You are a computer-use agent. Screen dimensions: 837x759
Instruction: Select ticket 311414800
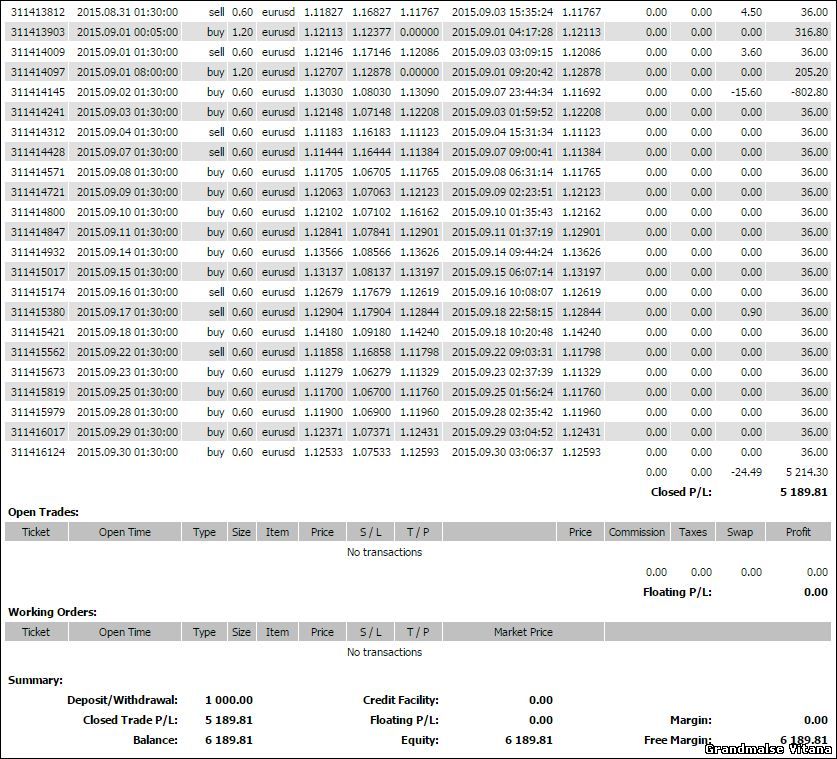(37, 212)
